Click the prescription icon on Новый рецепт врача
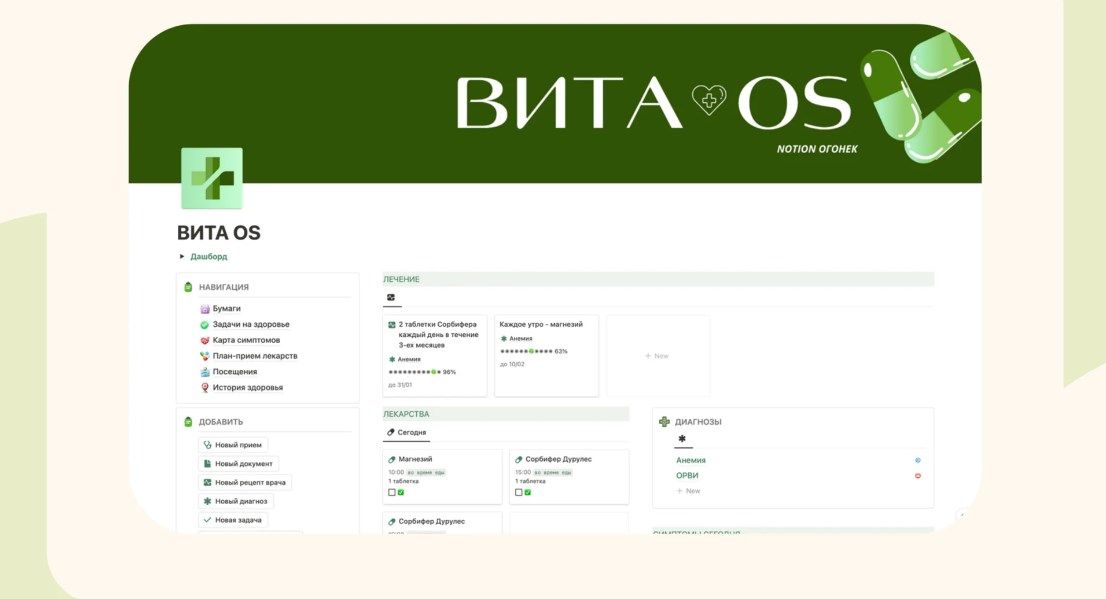The height and width of the screenshot is (599, 1106). tap(207, 483)
